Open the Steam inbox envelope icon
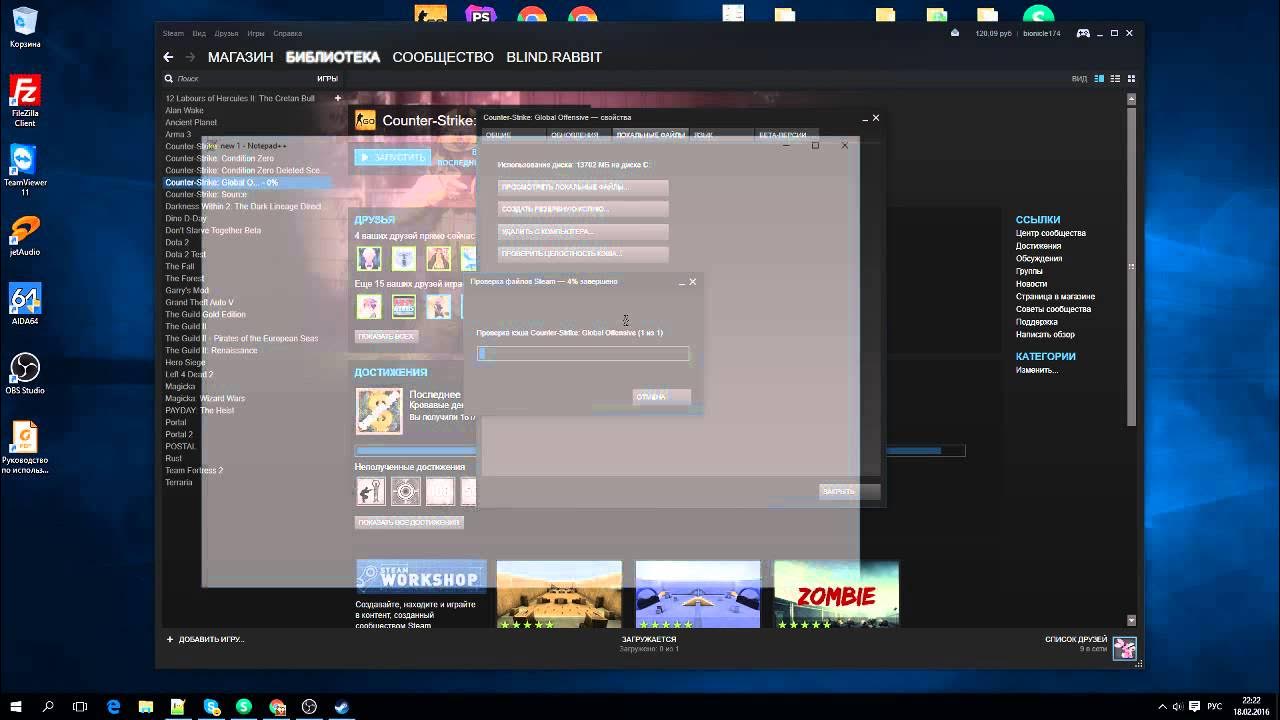The height and width of the screenshot is (720, 1280). (x=955, y=33)
